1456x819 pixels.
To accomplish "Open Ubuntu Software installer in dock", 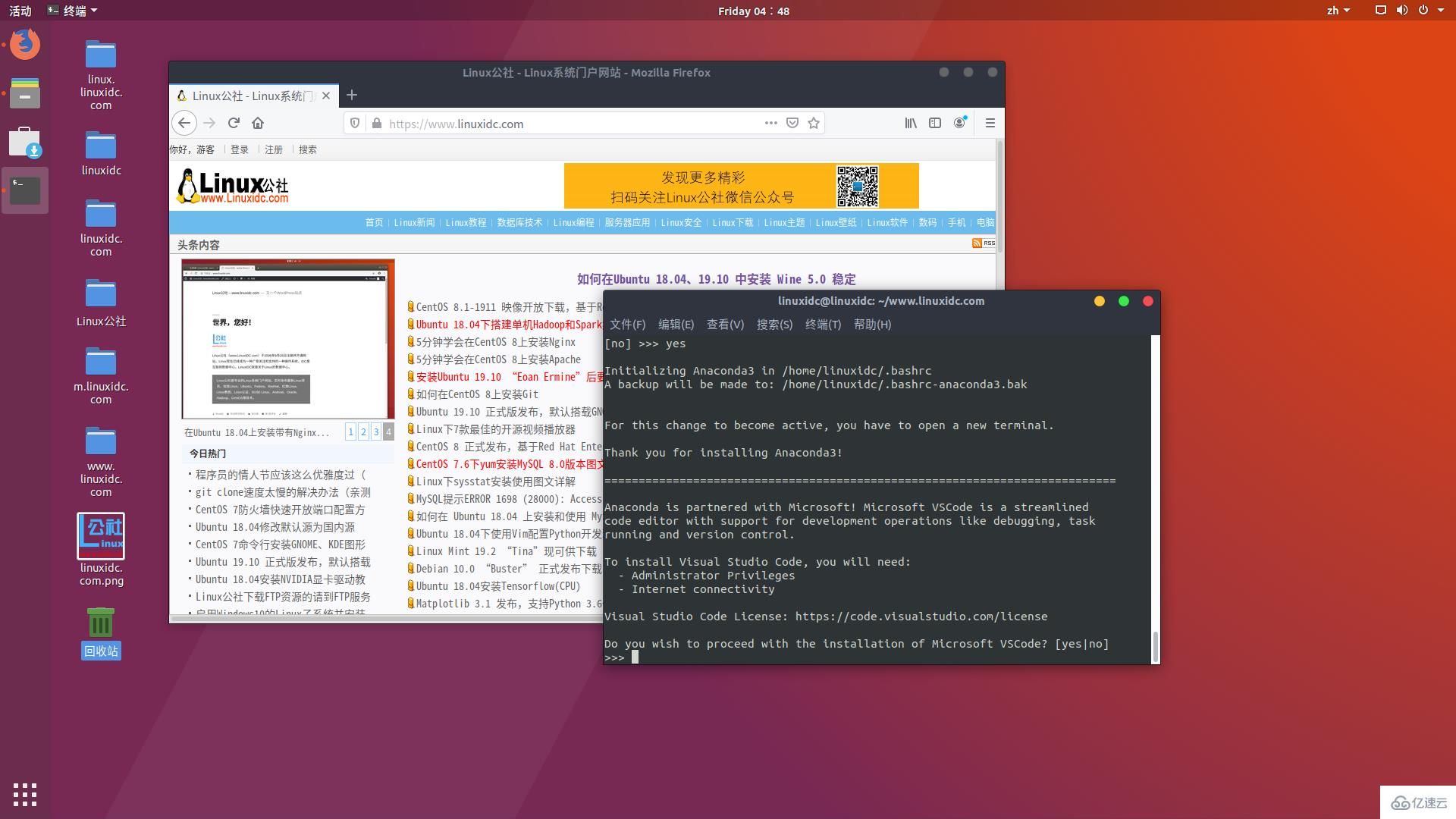I will pos(25,142).
